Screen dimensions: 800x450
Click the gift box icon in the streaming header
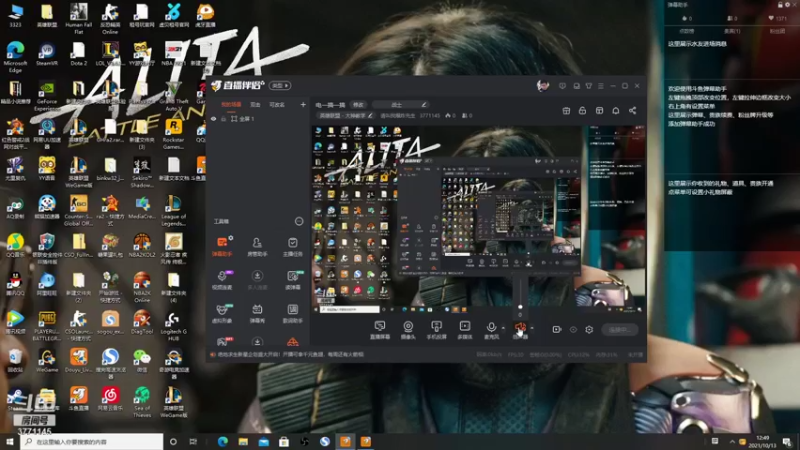[566, 111]
